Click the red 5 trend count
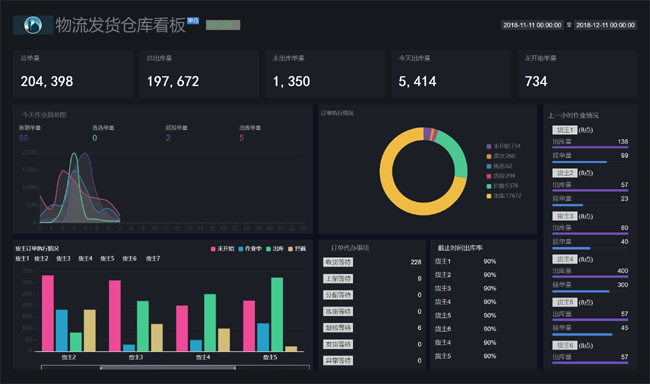The width and height of the screenshot is (650, 384). click(241, 138)
